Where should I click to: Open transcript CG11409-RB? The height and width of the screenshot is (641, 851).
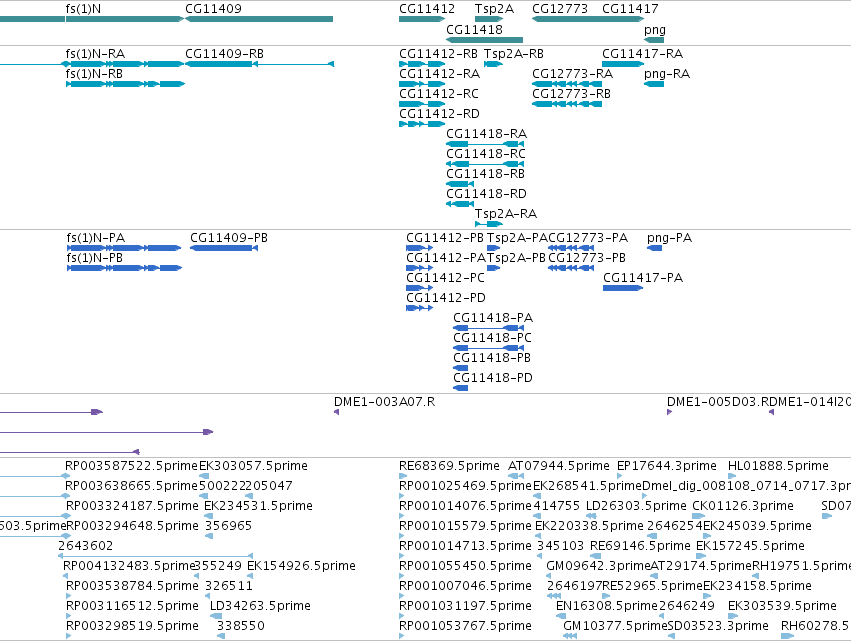(259, 64)
